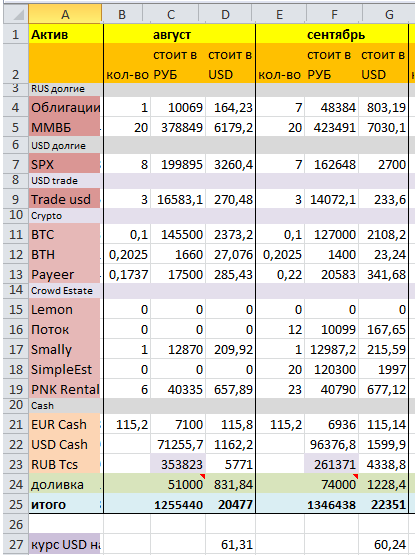Select row 25 header
The height and width of the screenshot is (555, 415).
pyautogui.click(x=16, y=504)
